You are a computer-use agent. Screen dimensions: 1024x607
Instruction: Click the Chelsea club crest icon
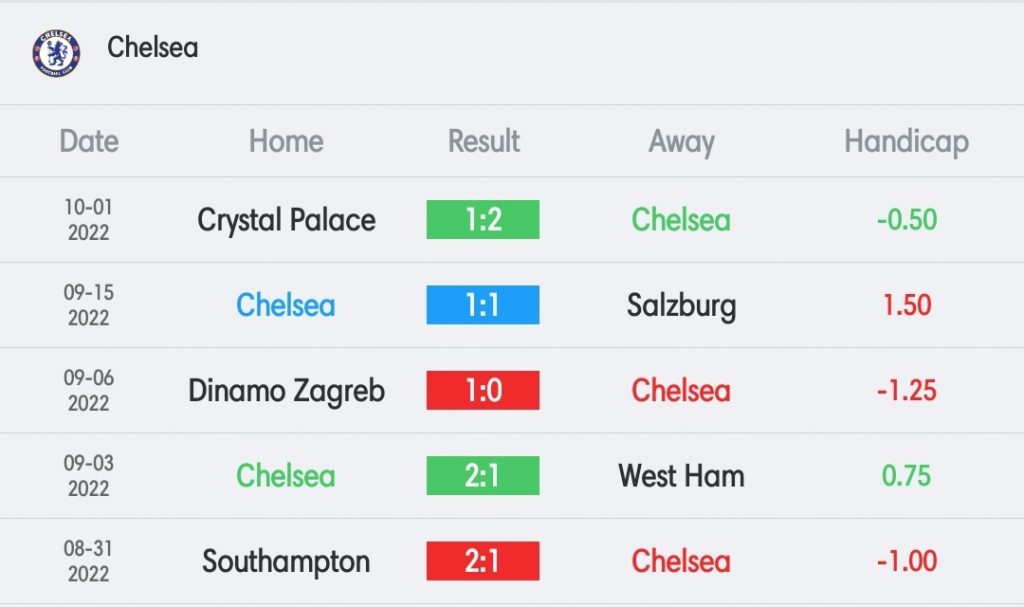(x=56, y=52)
